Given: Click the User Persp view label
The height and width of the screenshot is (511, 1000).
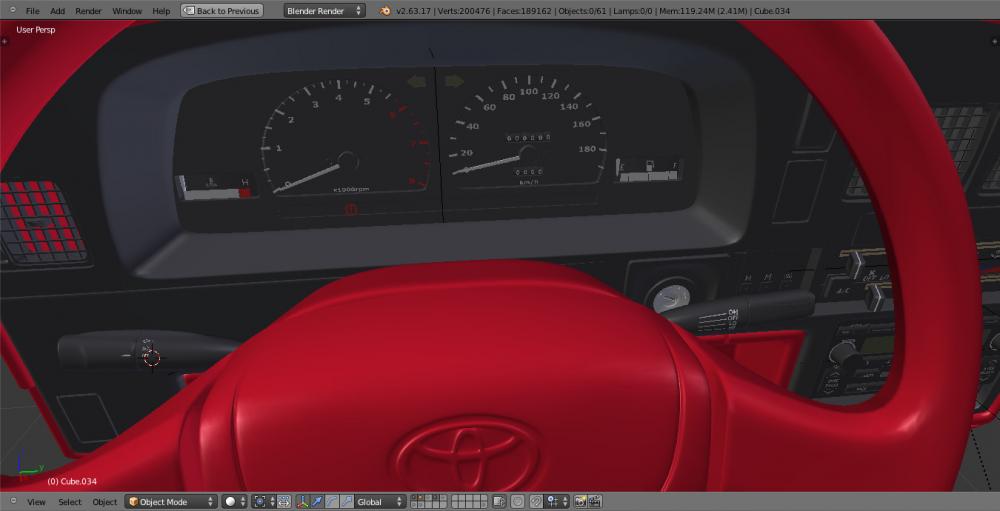Looking at the screenshot, I should (x=36, y=29).
